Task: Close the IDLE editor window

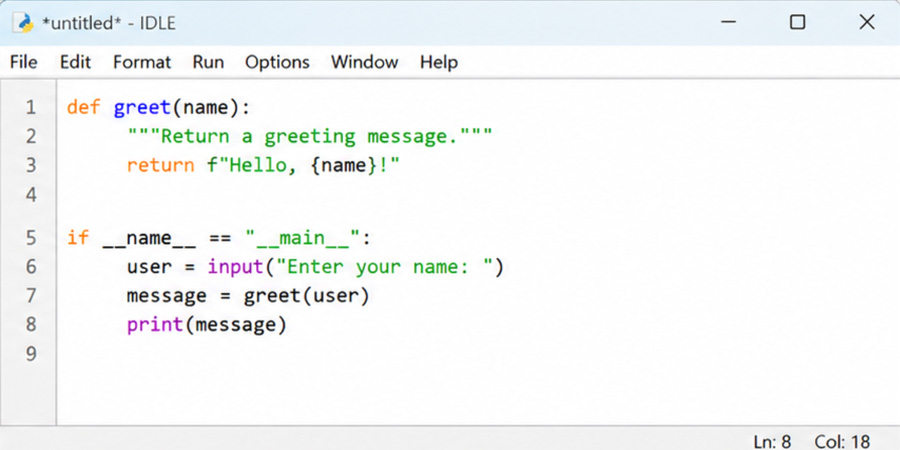Action: [x=867, y=22]
